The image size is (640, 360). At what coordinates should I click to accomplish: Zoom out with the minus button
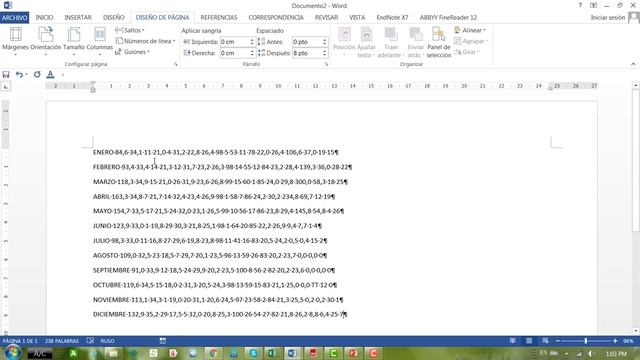pos(558,341)
